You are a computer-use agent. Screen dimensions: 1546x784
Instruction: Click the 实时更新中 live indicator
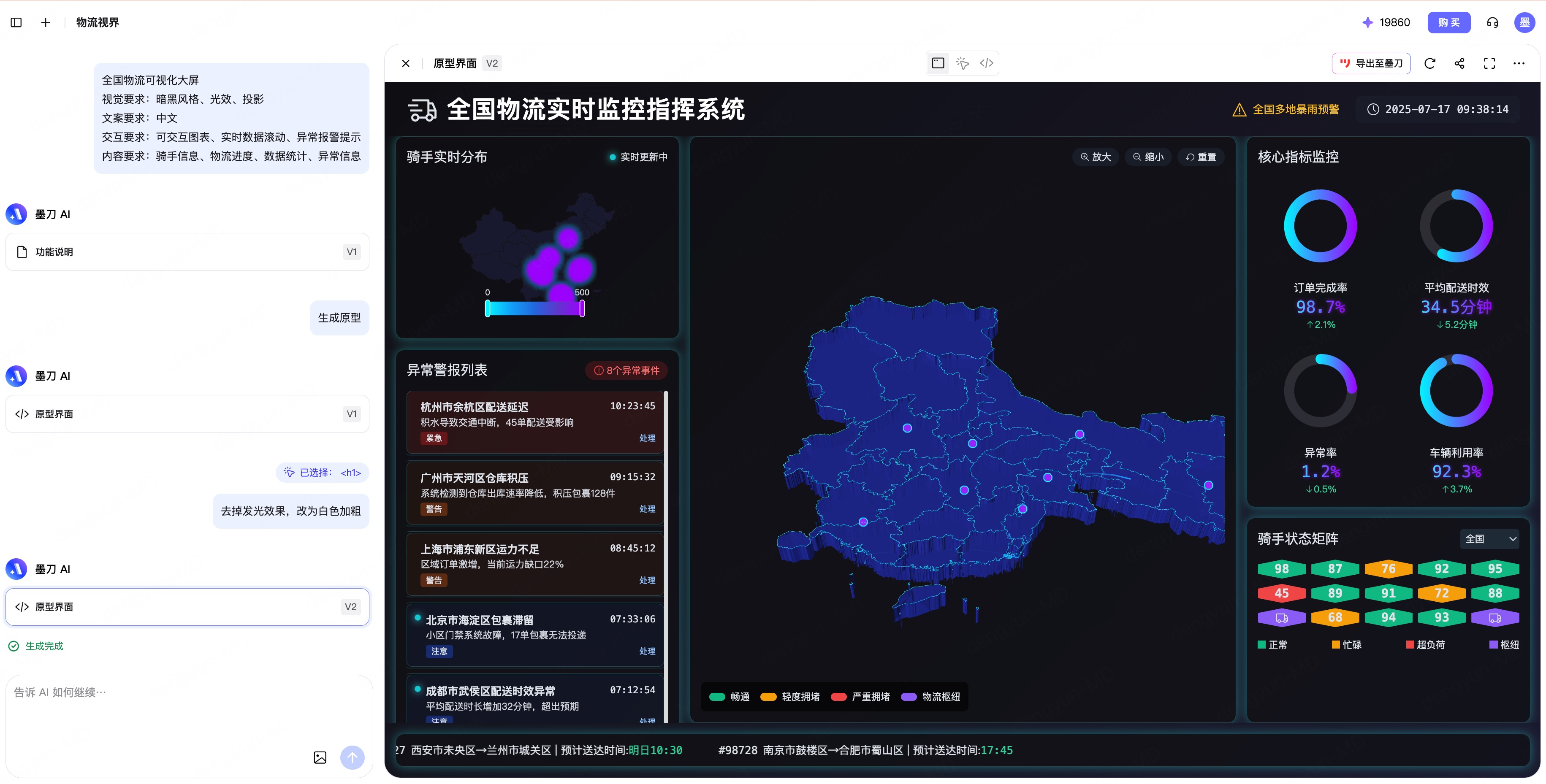click(638, 157)
